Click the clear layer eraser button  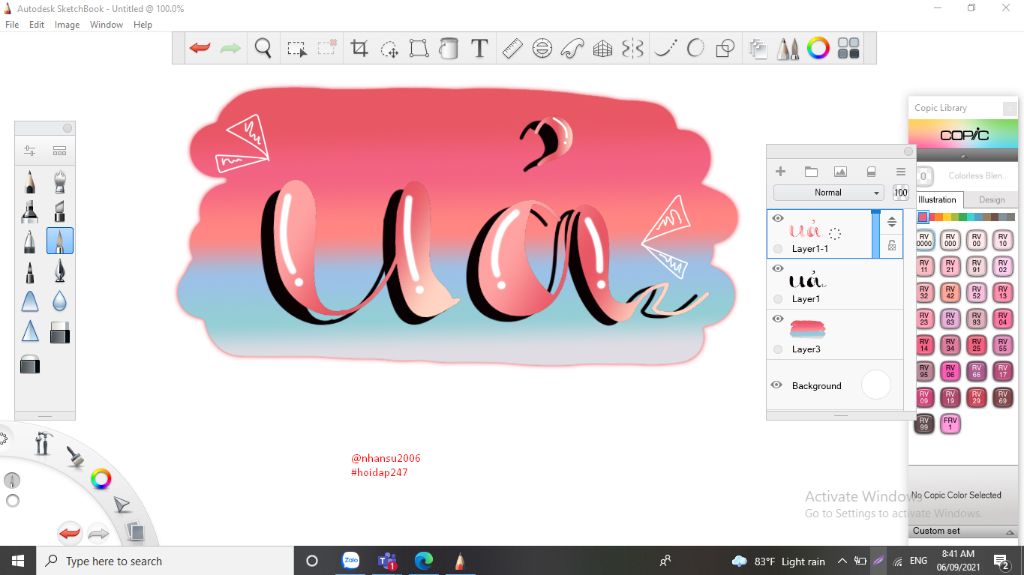pos(871,171)
